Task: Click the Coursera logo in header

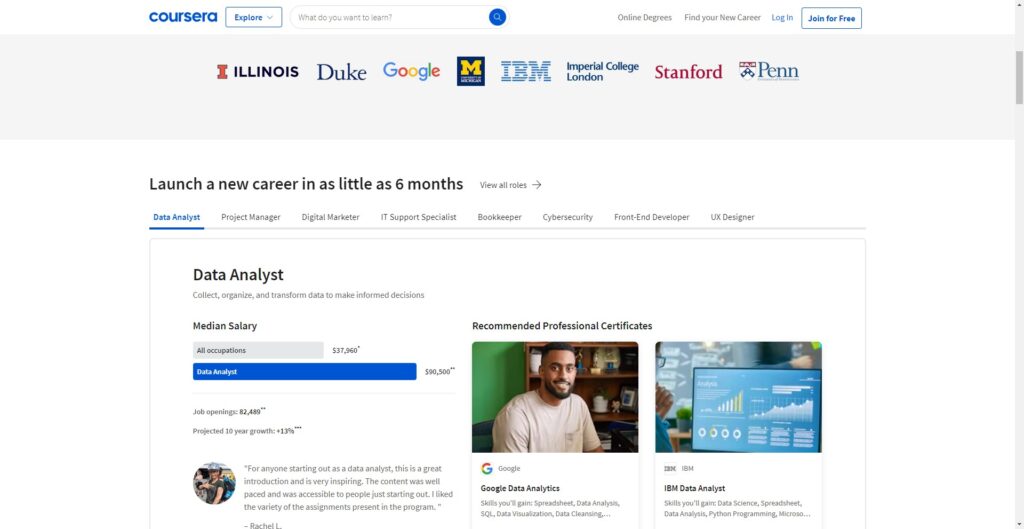Action: (182, 17)
